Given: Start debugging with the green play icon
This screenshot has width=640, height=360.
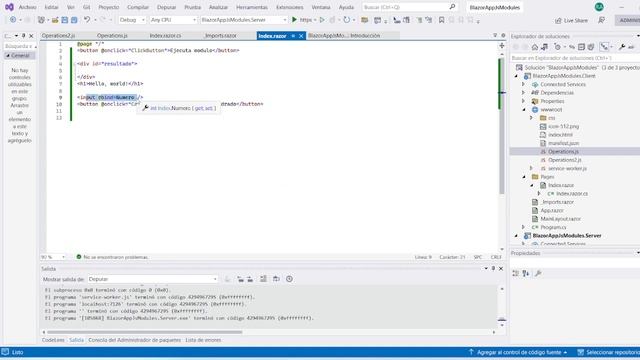Looking at the screenshot, I should (x=294, y=20).
